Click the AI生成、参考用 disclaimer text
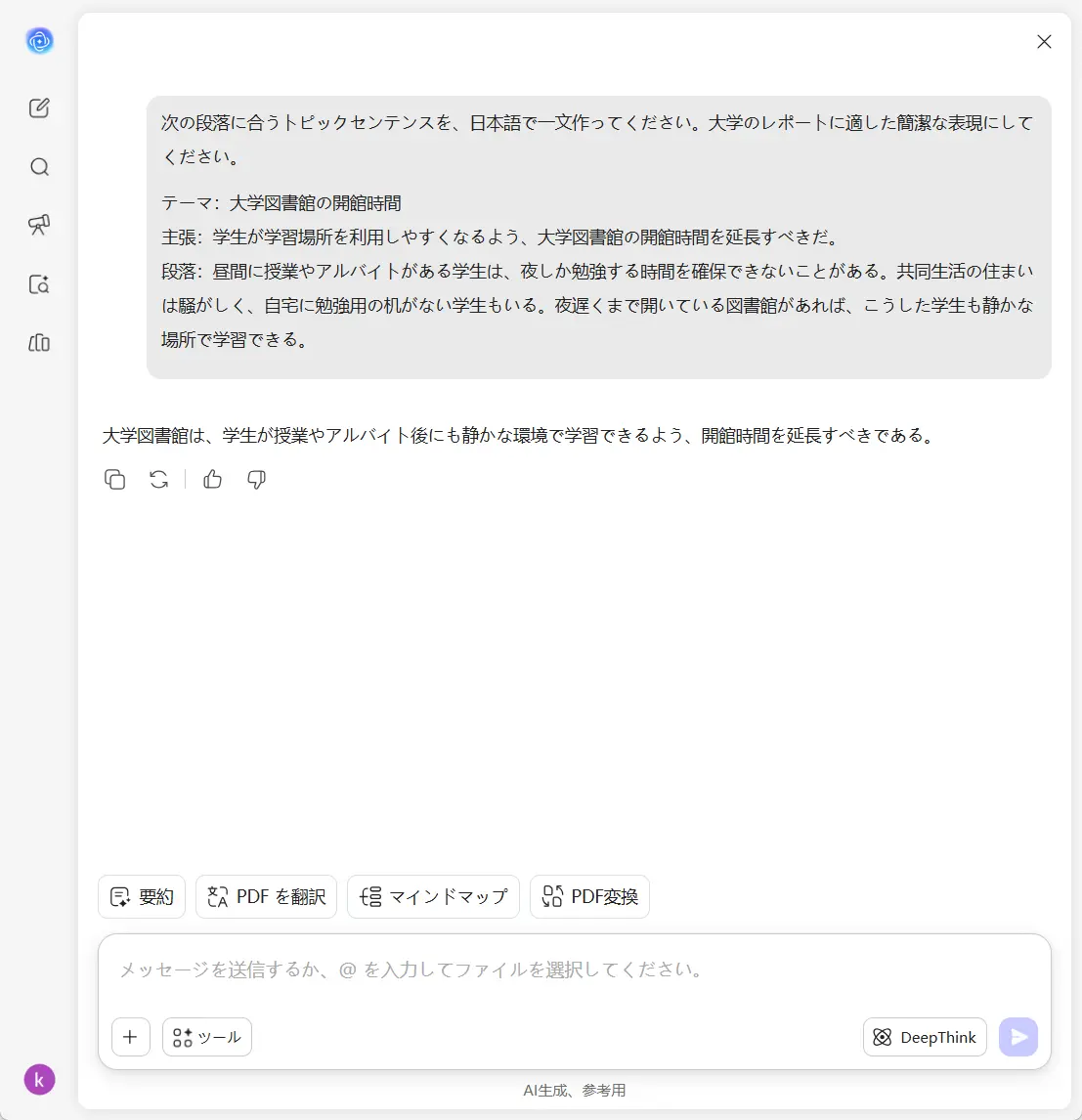The width and height of the screenshot is (1082, 1120). pyautogui.click(x=574, y=1090)
